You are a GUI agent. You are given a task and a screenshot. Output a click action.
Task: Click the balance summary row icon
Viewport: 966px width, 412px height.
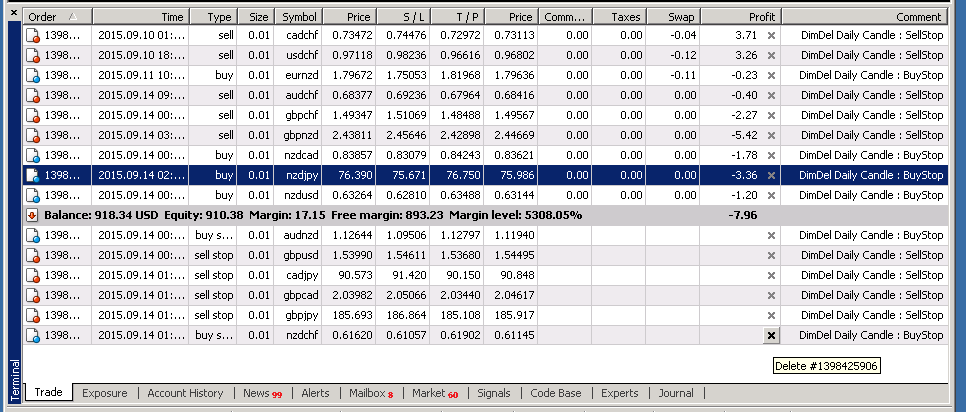(32, 216)
